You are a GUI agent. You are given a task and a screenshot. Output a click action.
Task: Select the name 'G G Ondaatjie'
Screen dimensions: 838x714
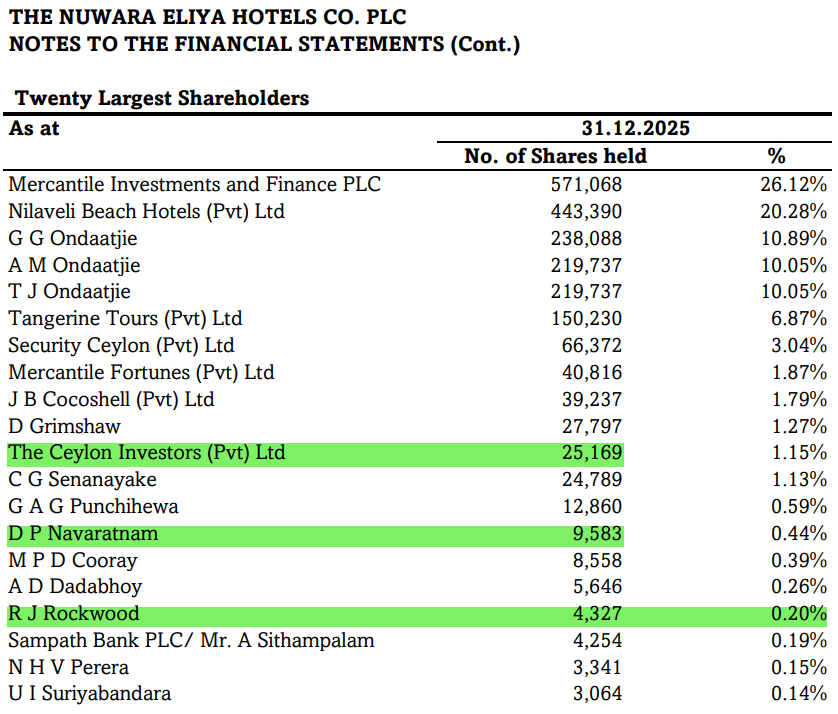(73, 238)
